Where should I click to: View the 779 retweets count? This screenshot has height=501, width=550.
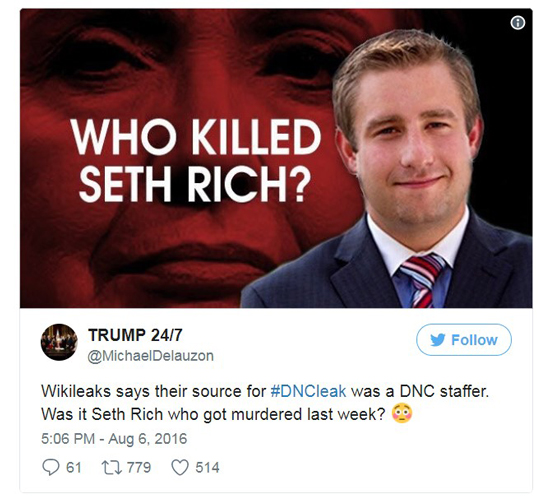(139, 467)
